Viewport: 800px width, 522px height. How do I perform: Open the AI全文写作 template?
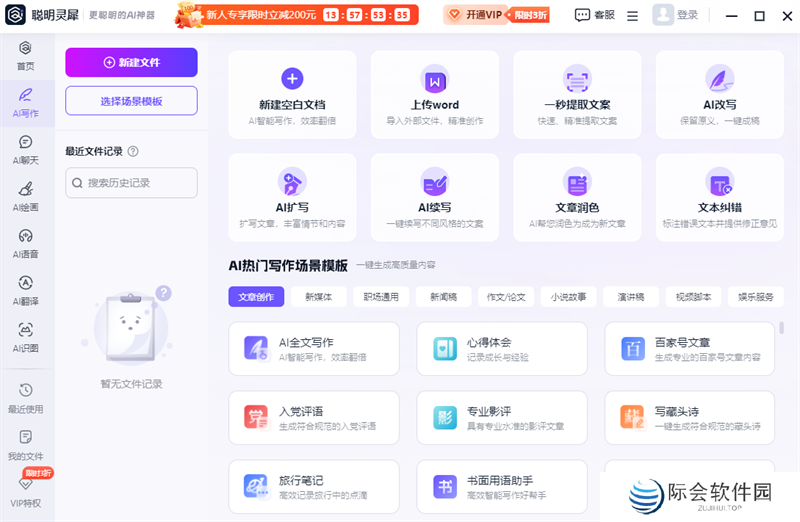(314, 349)
